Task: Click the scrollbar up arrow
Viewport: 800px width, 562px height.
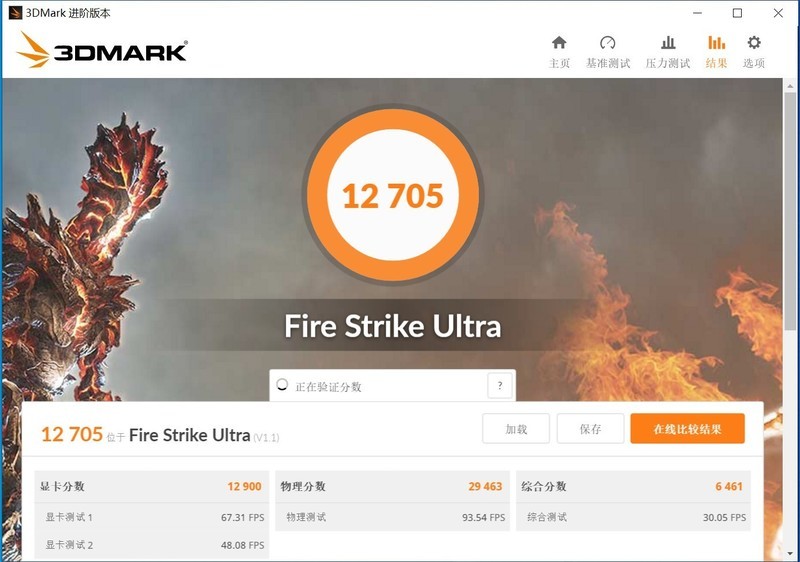Action: point(790,86)
